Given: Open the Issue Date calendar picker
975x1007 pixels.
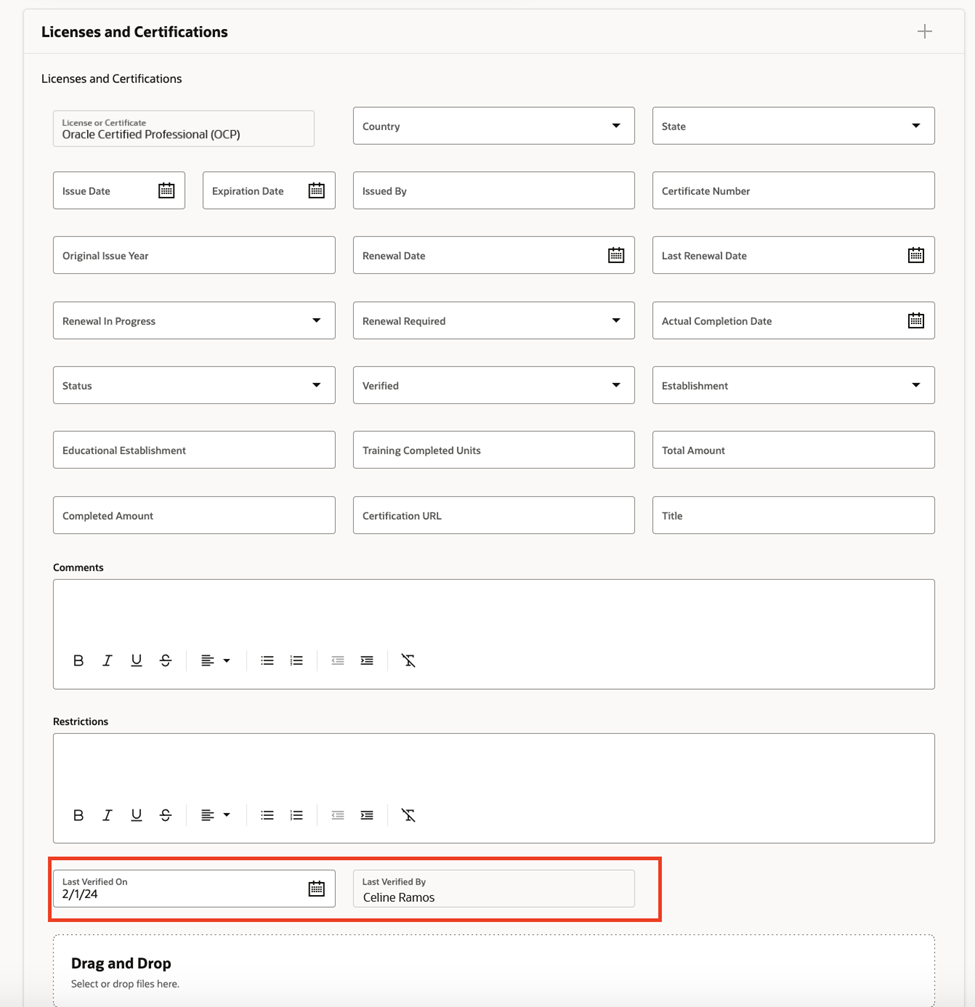Looking at the screenshot, I should click(166, 190).
